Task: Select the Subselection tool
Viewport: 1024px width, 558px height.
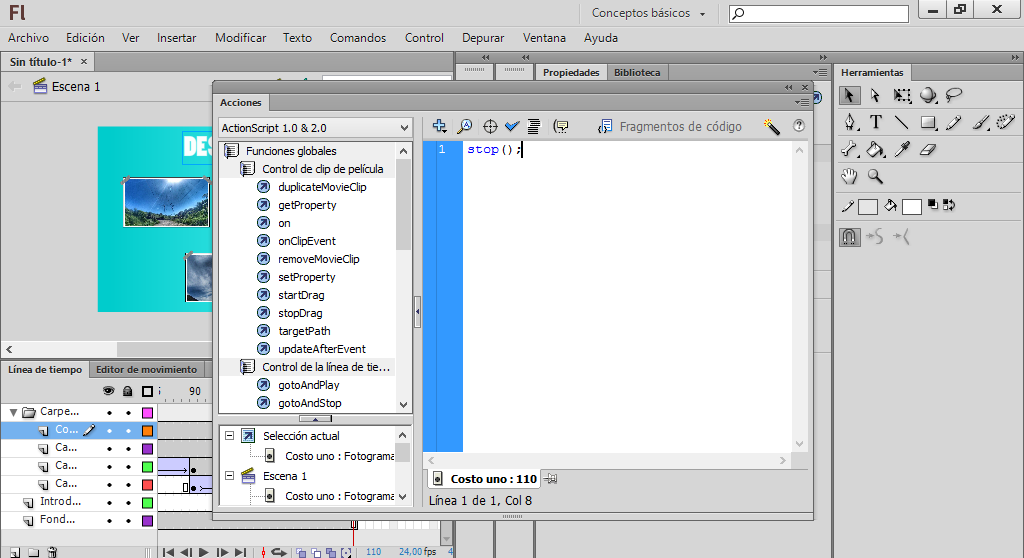Action: (875, 96)
